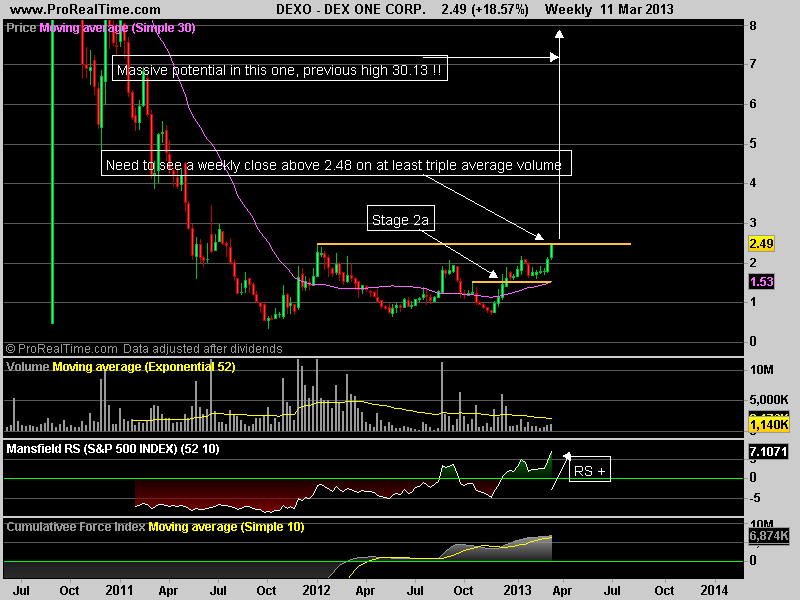Click the yellow 2.49 current price tag
The height and width of the screenshot is (600, 800).
click(x=761, y=243)
